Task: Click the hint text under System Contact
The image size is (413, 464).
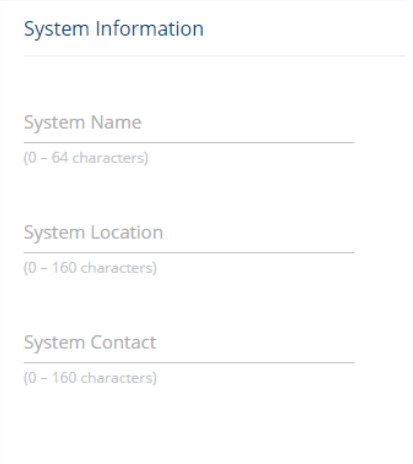Action: 90,378
